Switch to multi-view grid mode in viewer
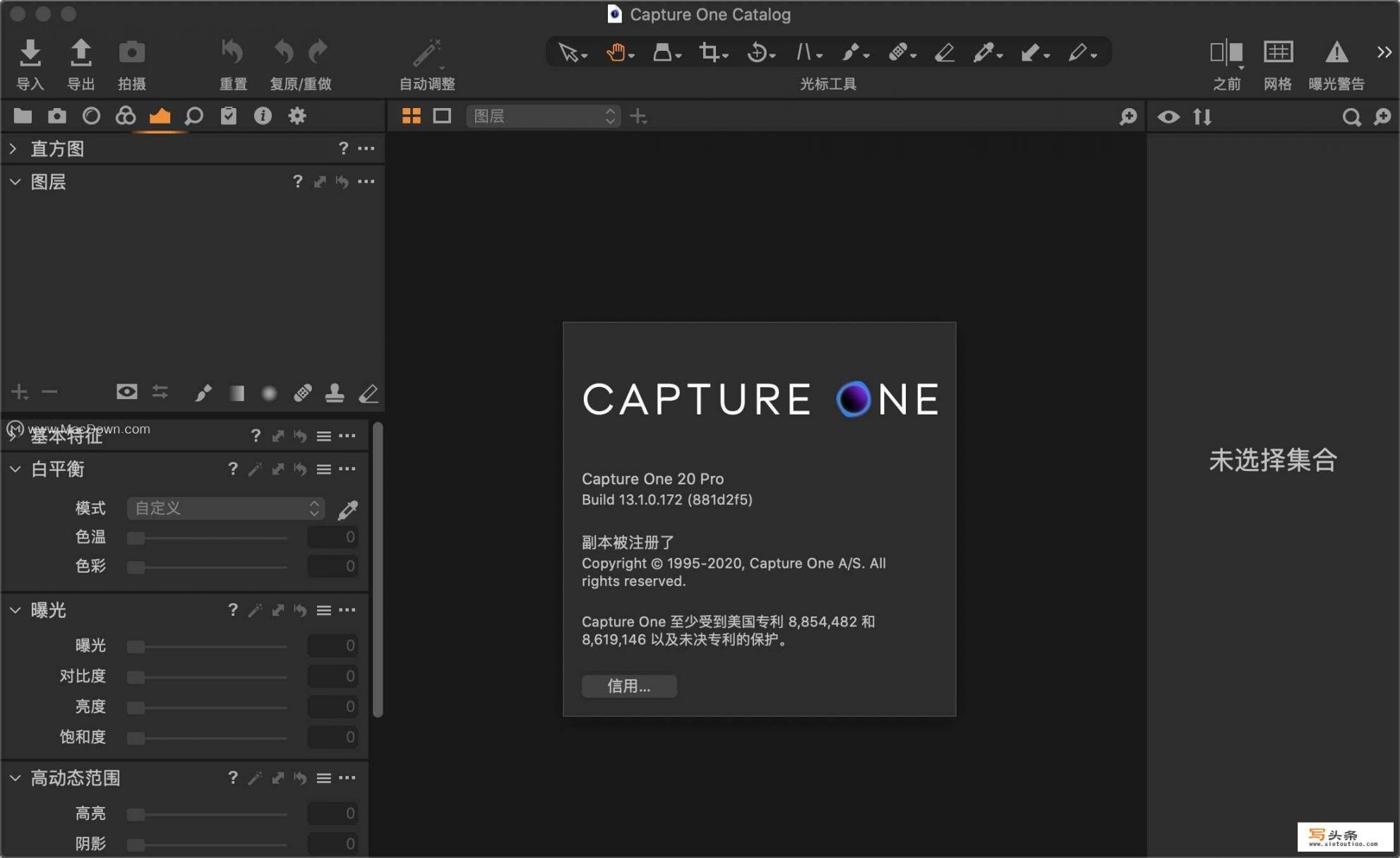Image resolution: width=1400 pixels, height=858 pixels. [411, 116]
